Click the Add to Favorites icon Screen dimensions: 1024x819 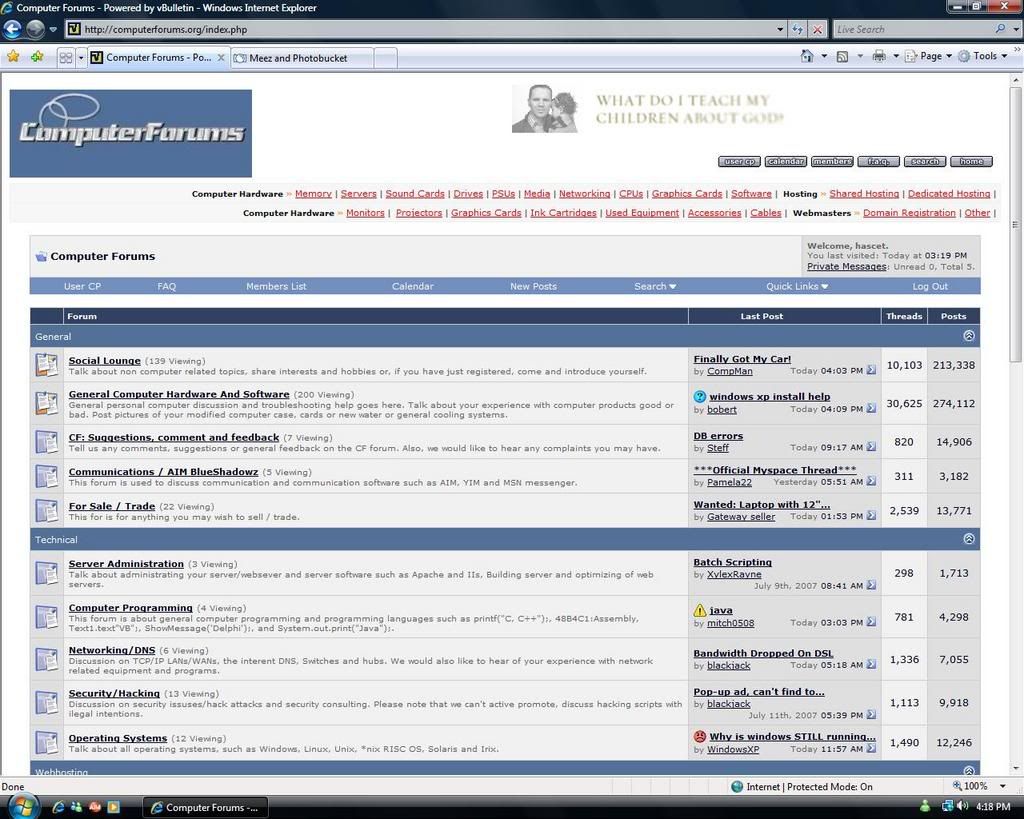[37, 57]
